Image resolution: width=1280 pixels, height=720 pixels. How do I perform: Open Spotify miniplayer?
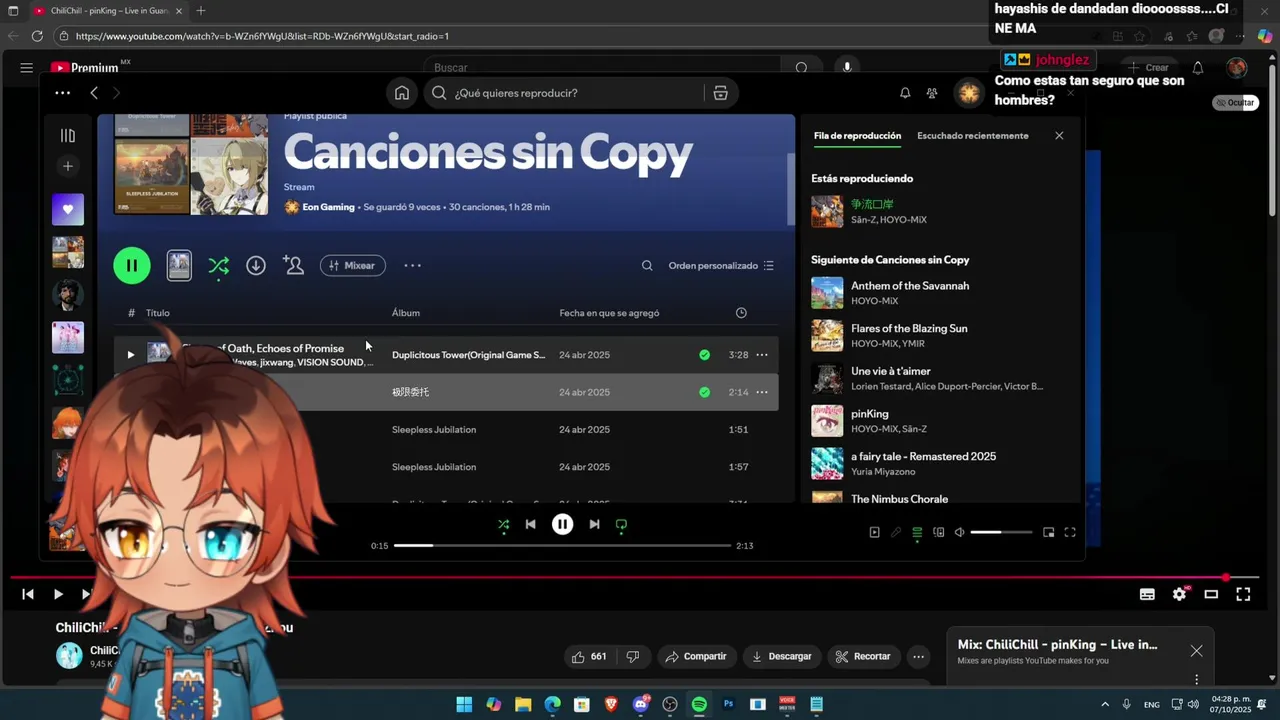pyautogui.click(x=1048, y=533)
